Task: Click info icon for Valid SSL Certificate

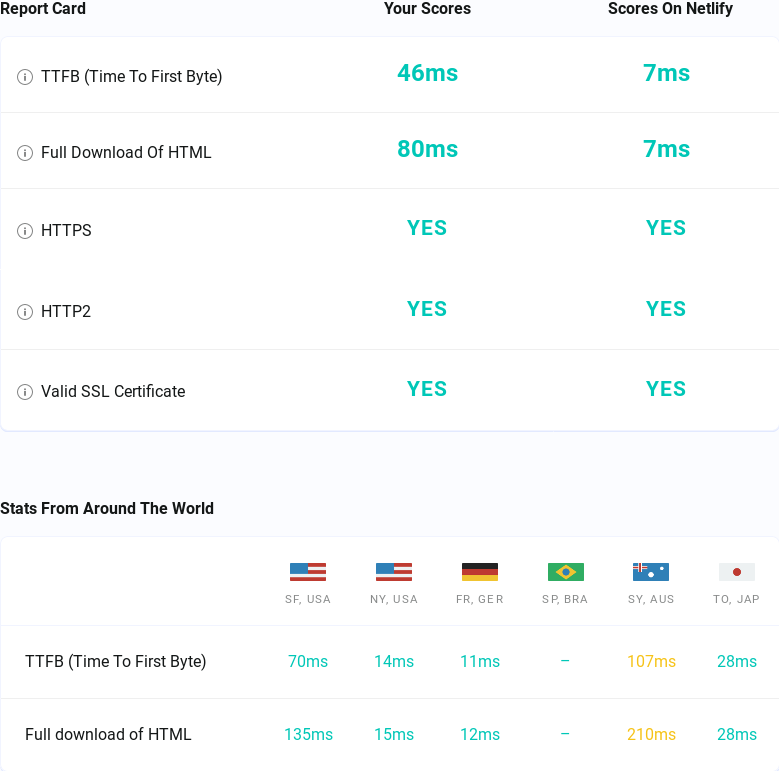Action: tap(25, 392)
